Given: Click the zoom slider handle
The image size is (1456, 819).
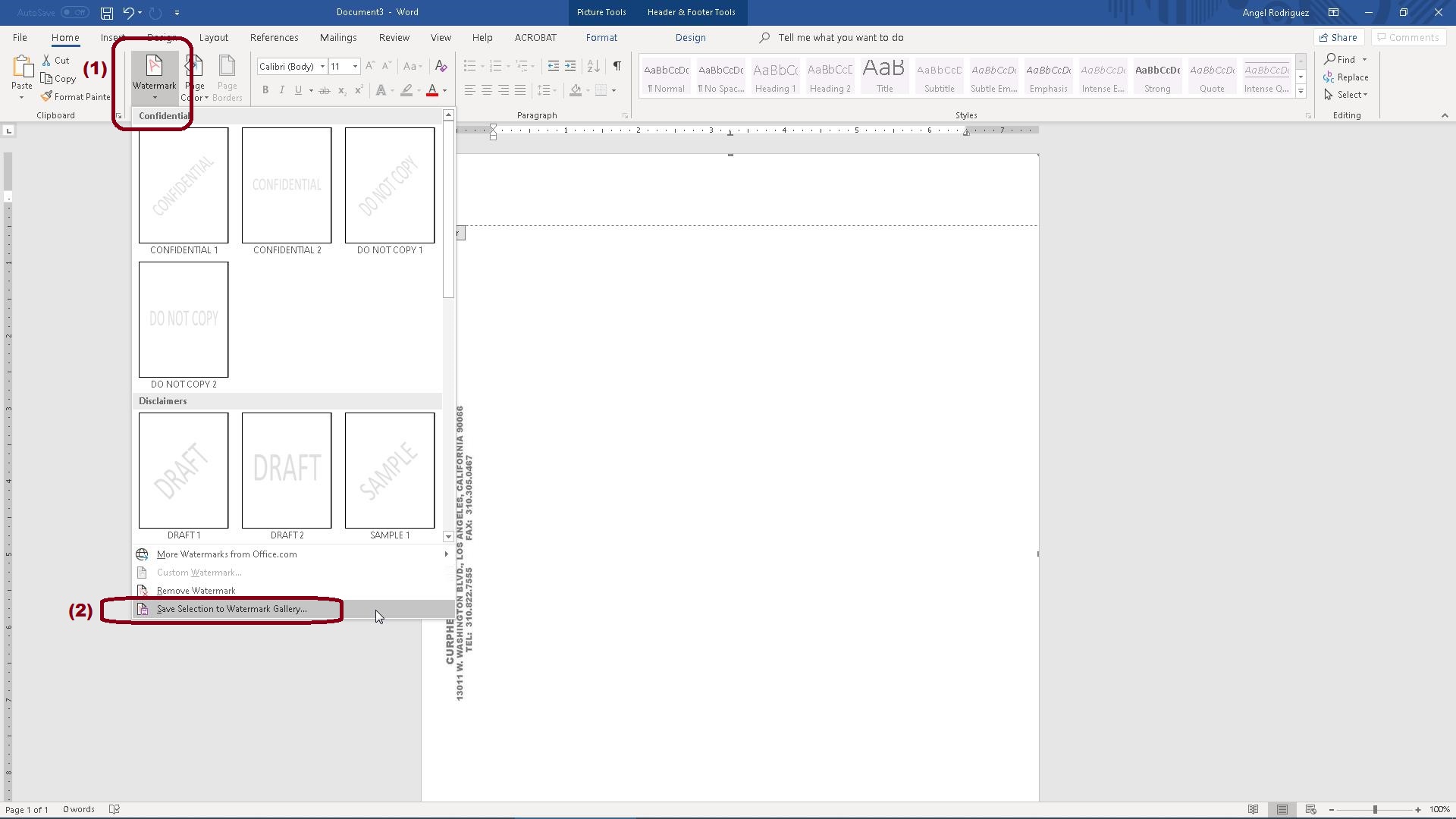Looking at the screenshot, I should coord(1375,810).
